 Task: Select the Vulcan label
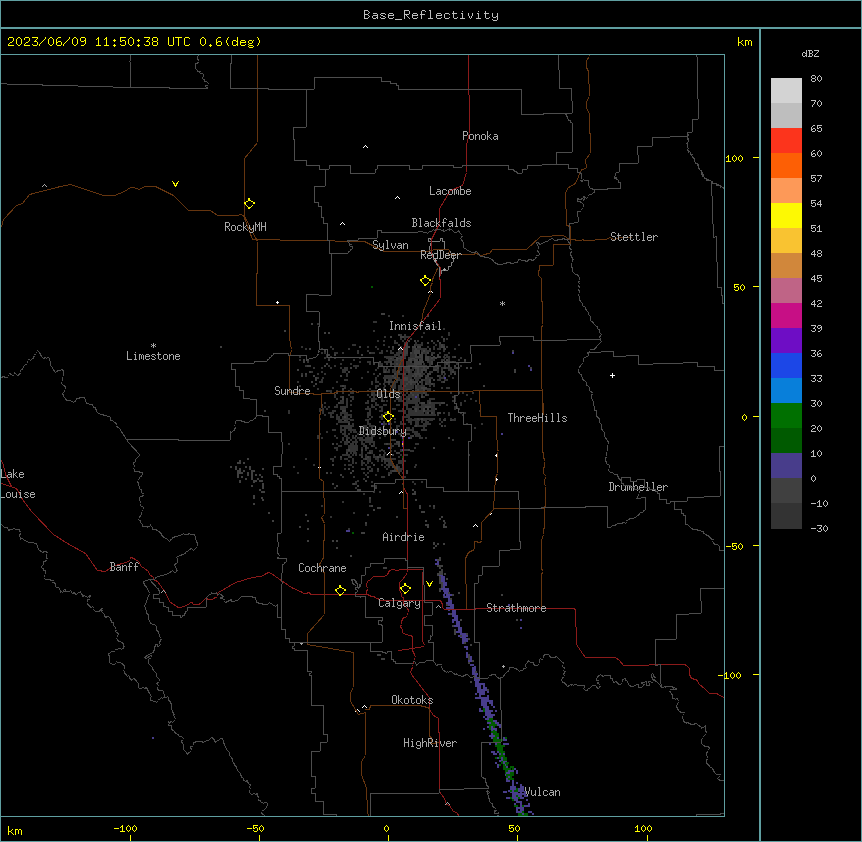click(x=542, y=792)
